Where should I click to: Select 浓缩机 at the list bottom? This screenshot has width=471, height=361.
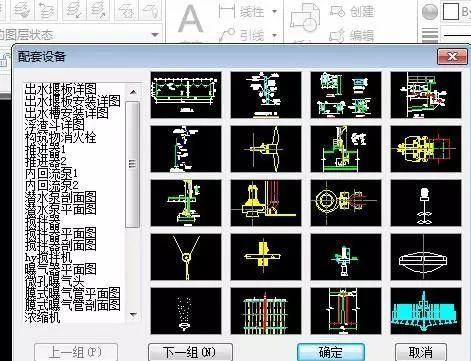point(43,317)
